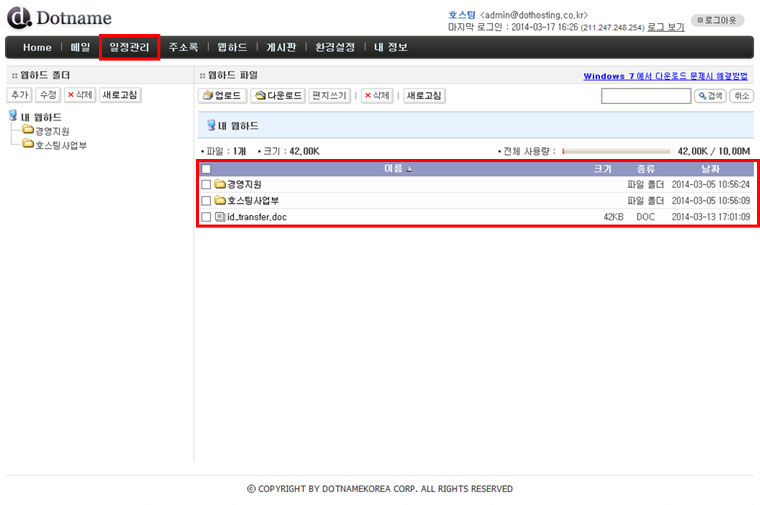Click the 다운로드 download button
760x505 pixels.
(x=278, y=96)
